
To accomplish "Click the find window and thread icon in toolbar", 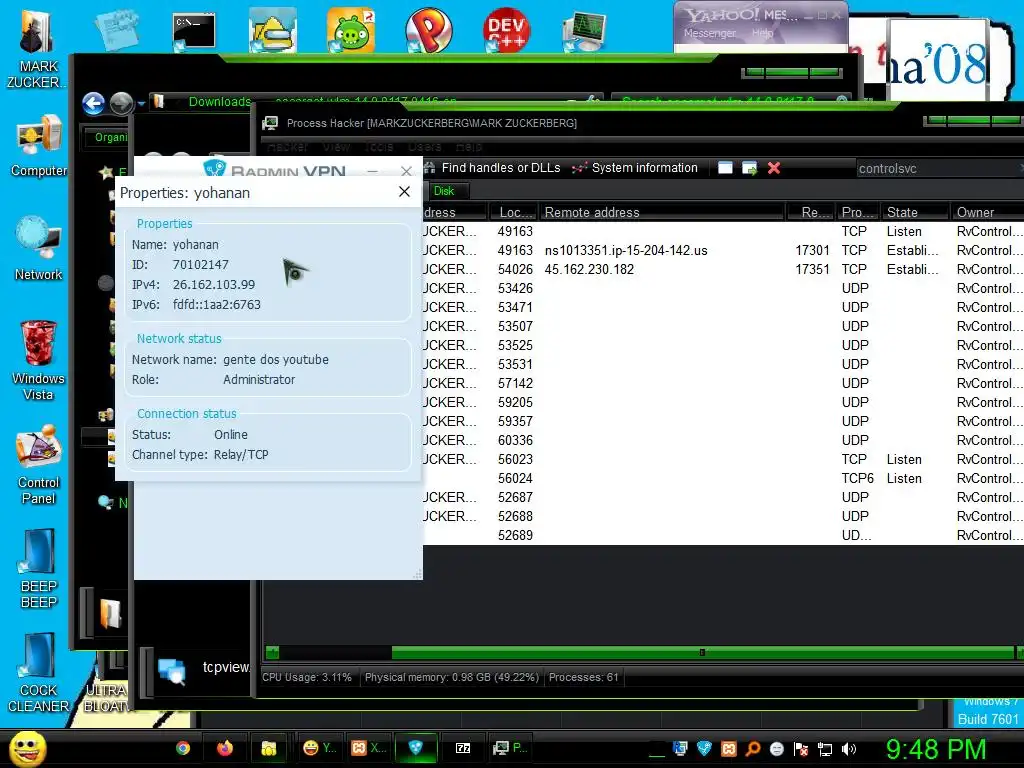I will click(749, 168).
